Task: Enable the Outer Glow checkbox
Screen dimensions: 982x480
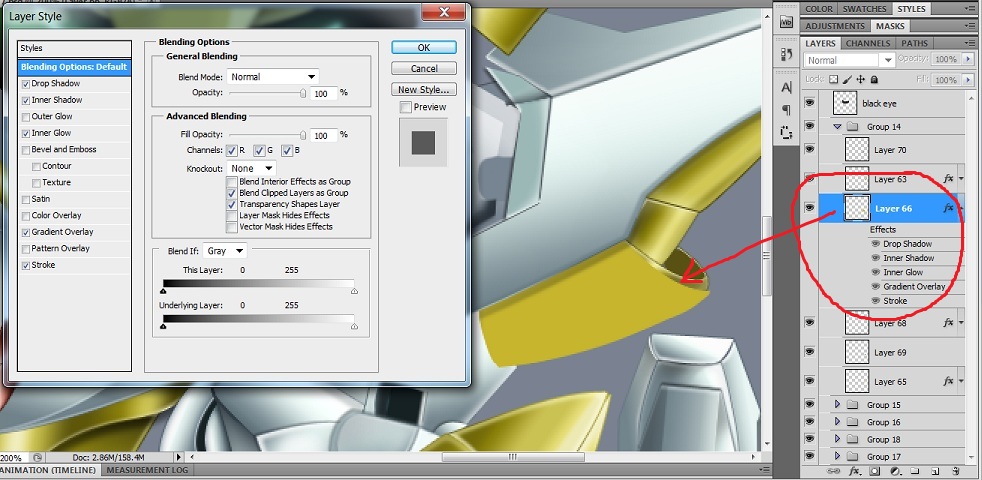Action: point(26,117)
